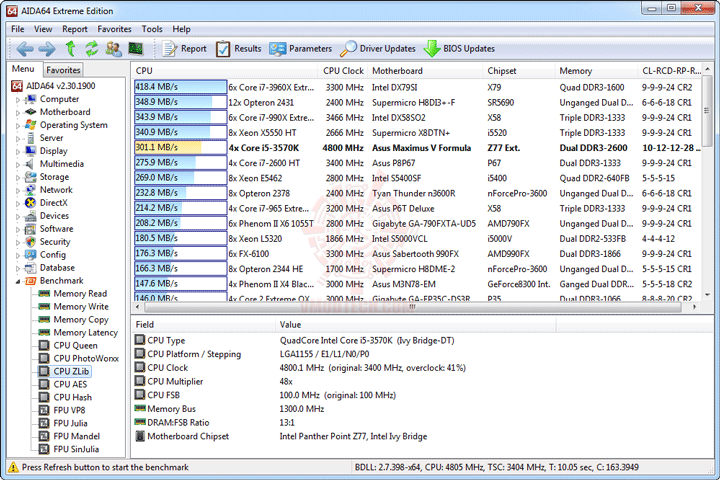Select the Server tree icon
The width and height of the screenshot is (720, 480).
coord(31,138)
